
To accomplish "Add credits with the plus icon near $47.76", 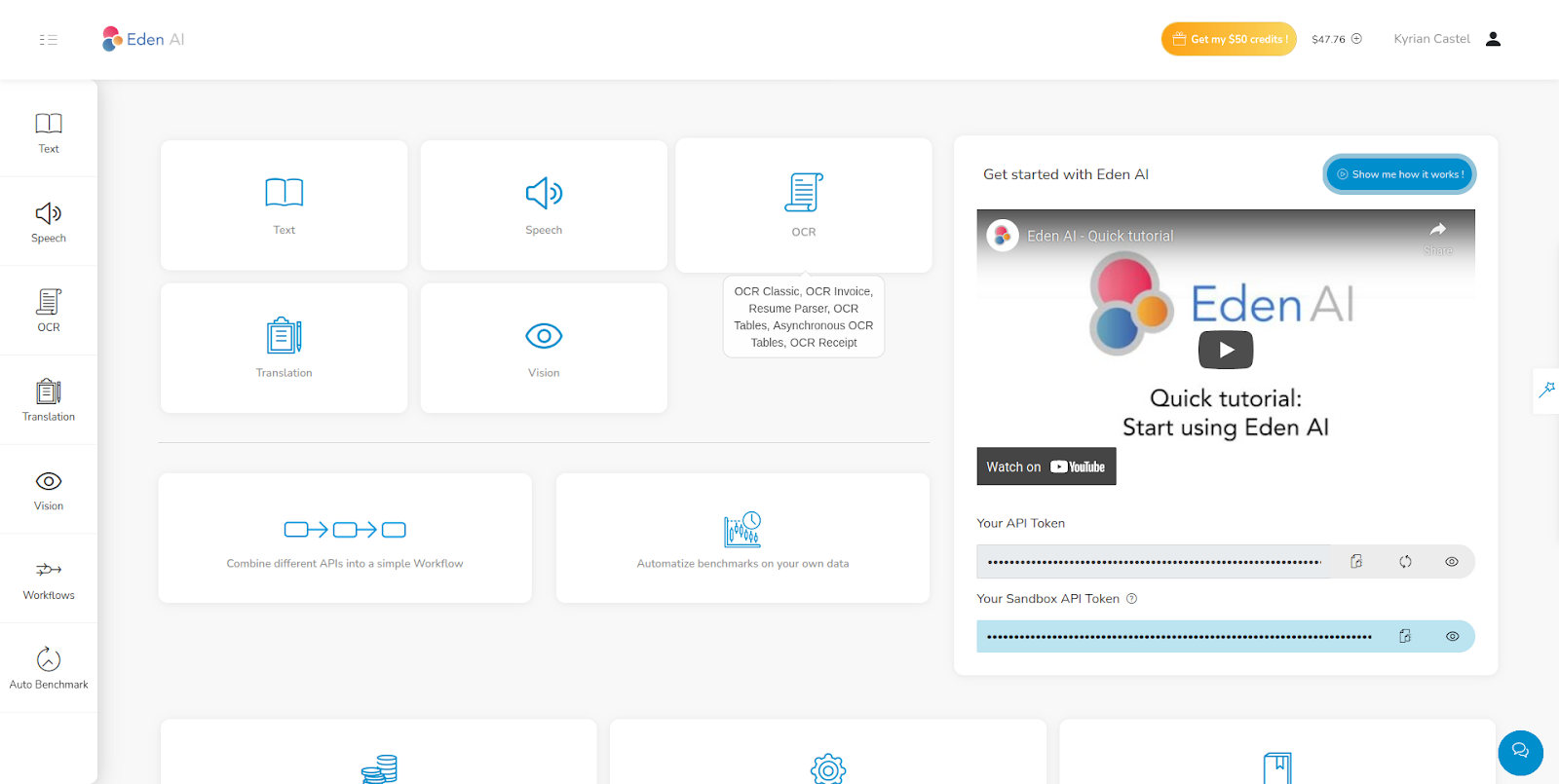I will point(1356,39).
